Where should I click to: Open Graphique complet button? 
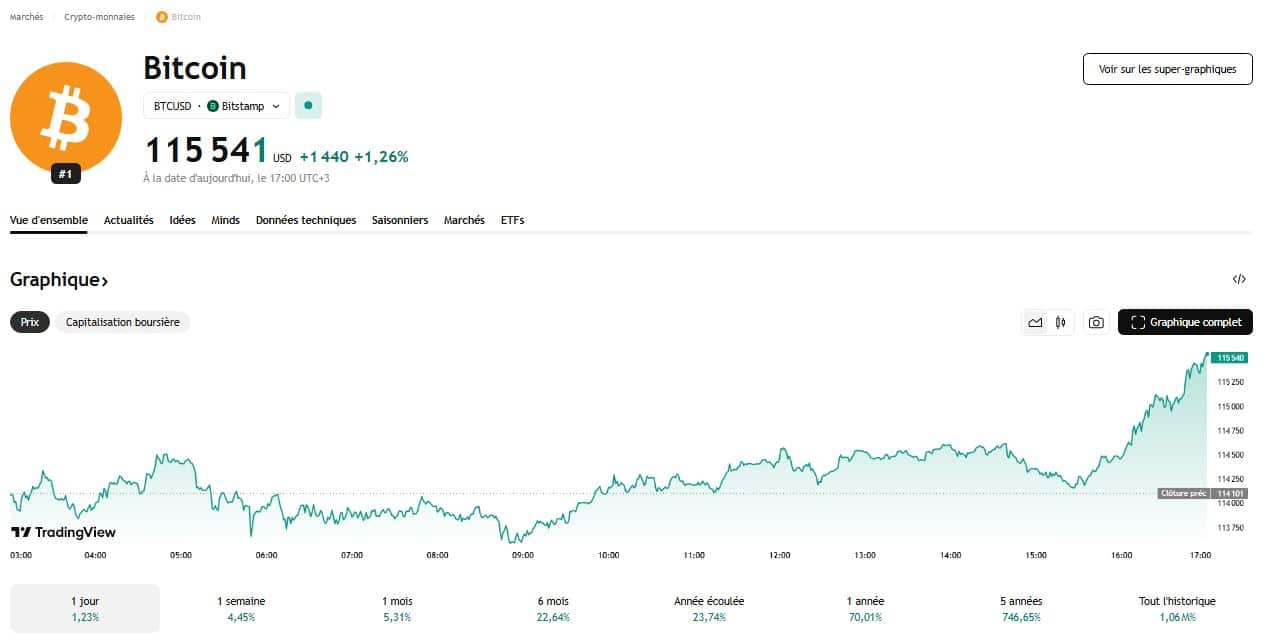tap(1185, 322)
